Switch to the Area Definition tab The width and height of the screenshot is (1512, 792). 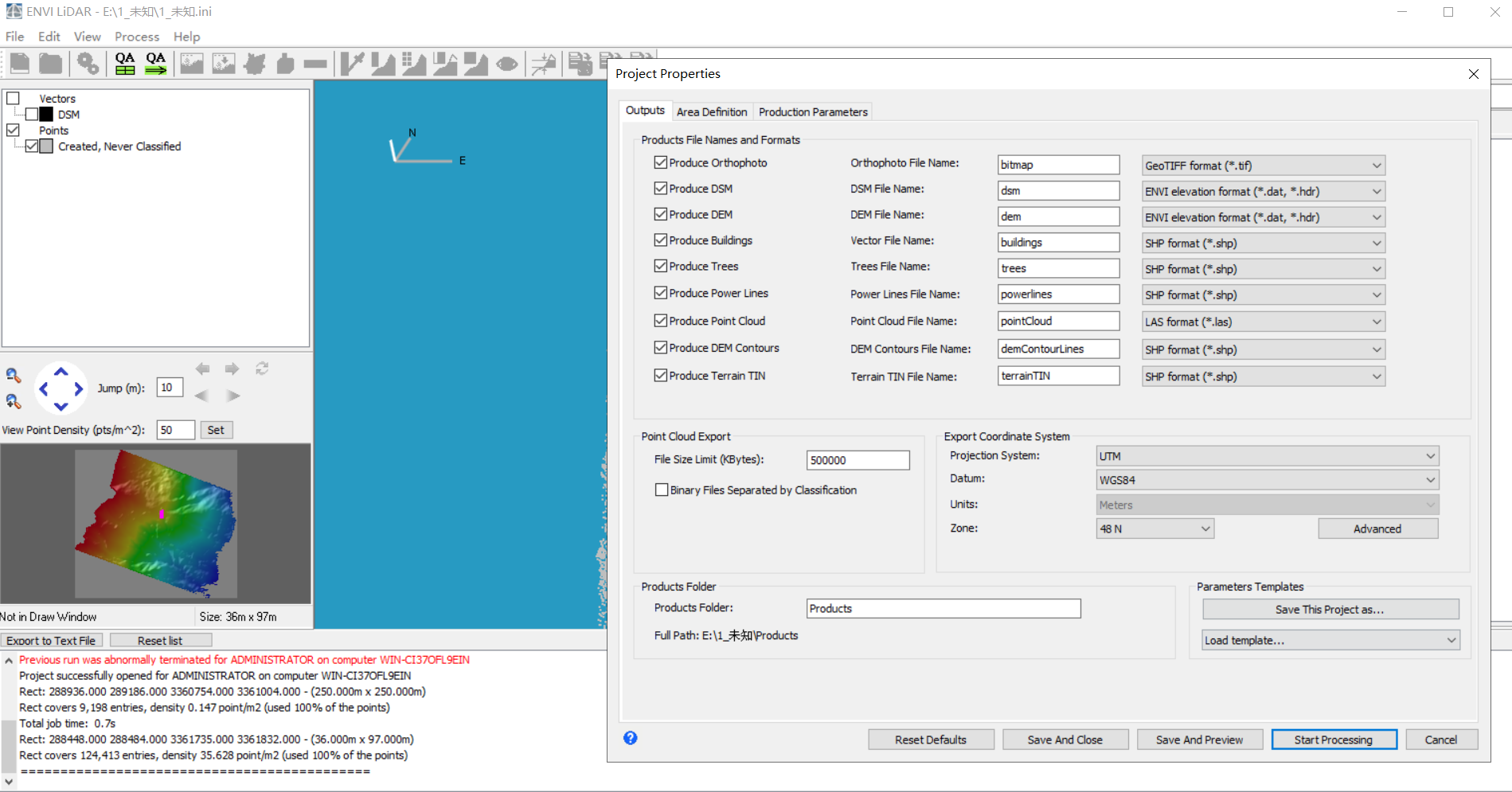pos(712,112)
